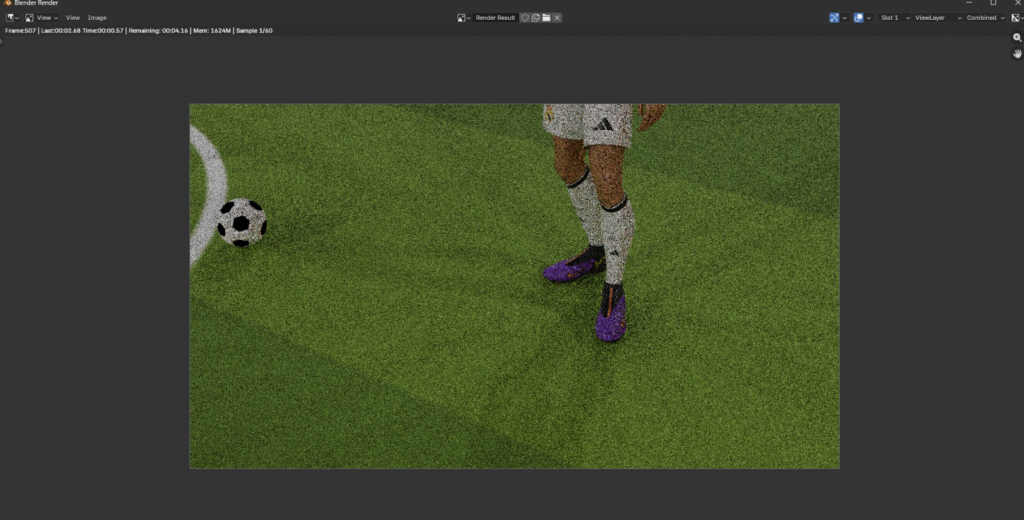Click the 'Mem: 1624M' status text
Viewport: 1024px width, 520px height.
[x=212, y=31]
